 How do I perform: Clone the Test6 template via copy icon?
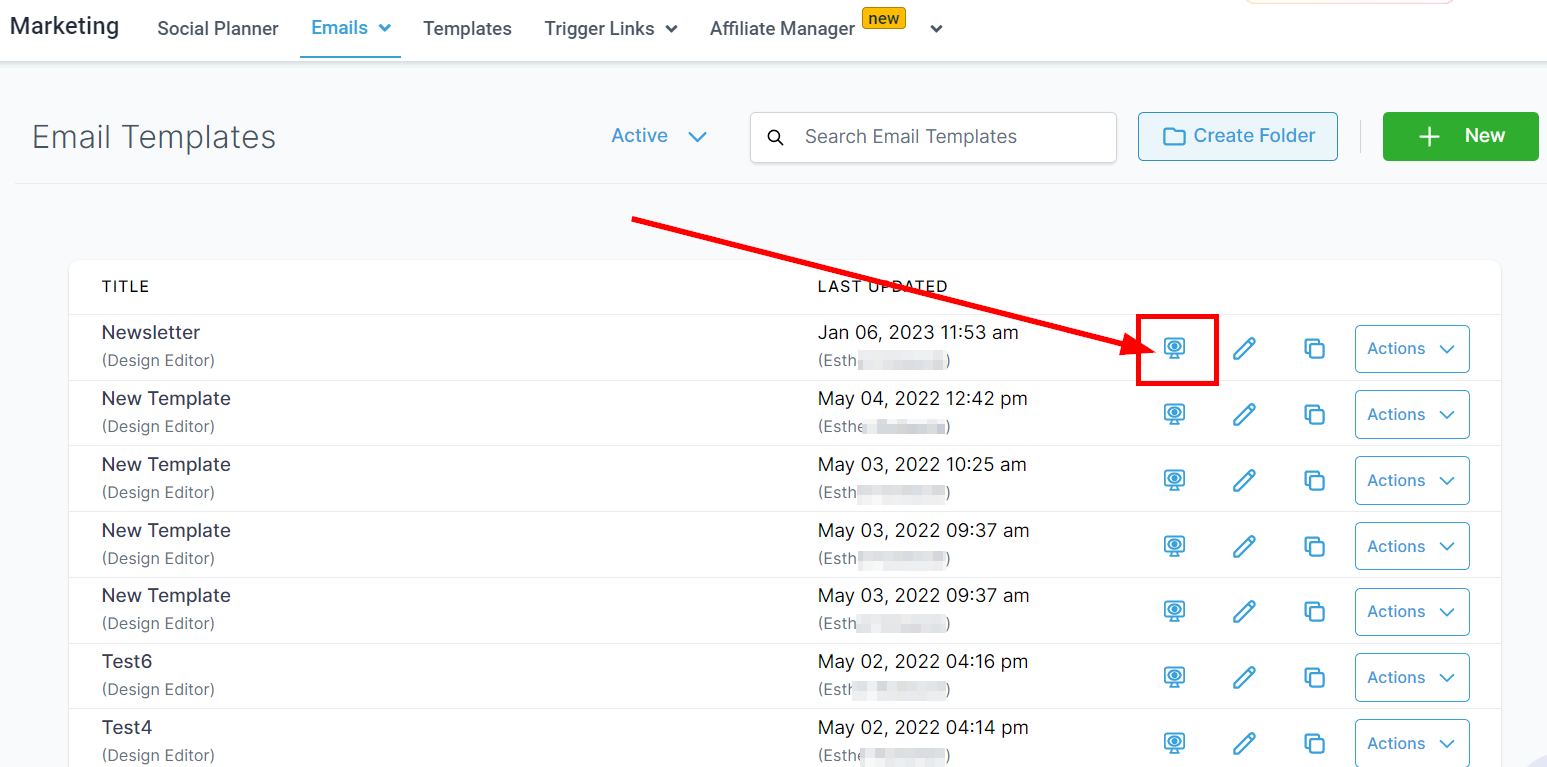1314,677
